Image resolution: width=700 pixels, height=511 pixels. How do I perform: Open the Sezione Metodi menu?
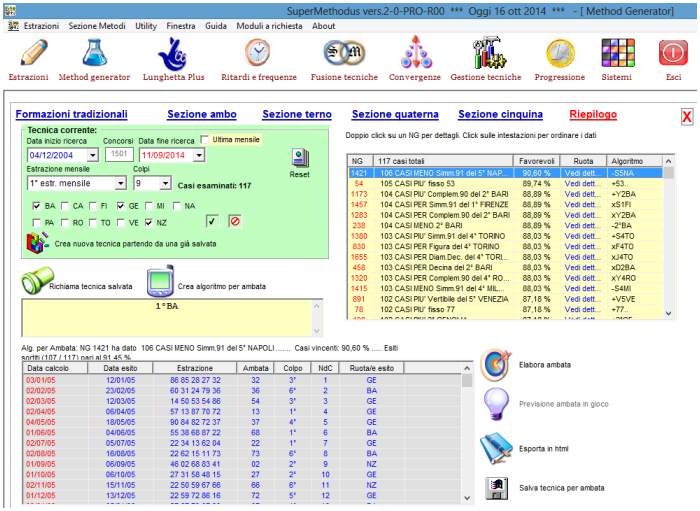point(97,26)
